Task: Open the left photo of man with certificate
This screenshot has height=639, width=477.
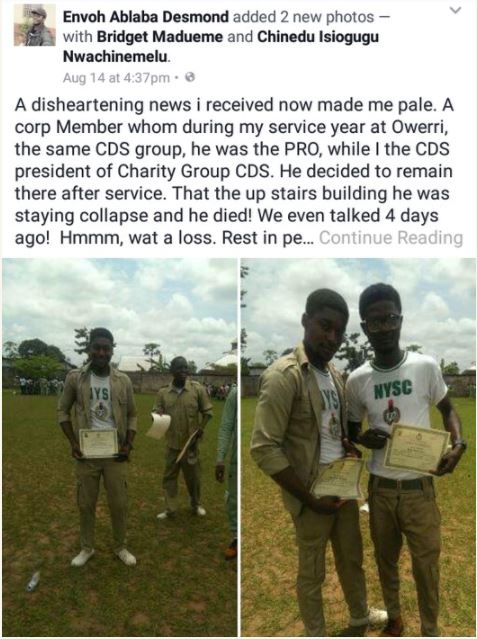Action: [x=119, y=447]
